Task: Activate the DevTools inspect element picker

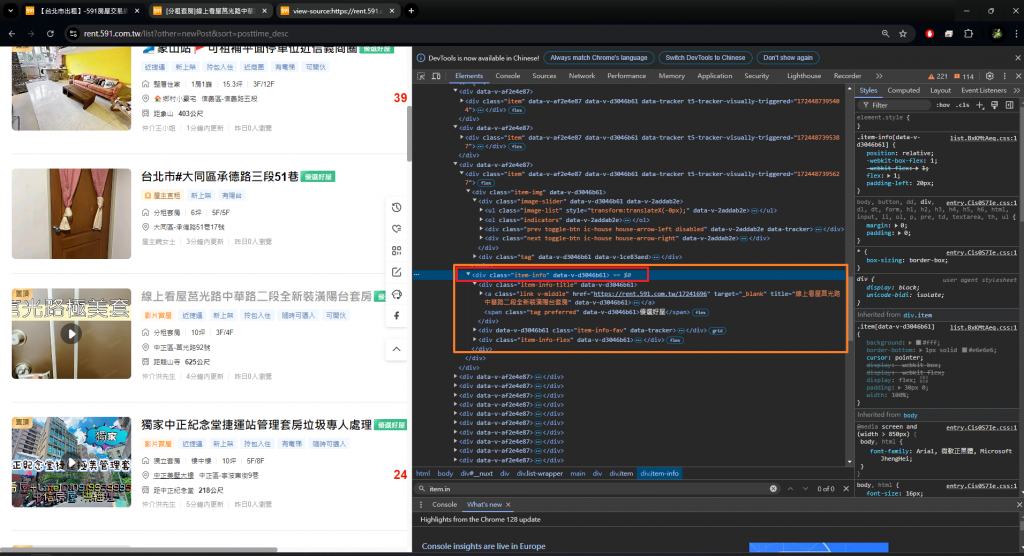Action: 421,76
